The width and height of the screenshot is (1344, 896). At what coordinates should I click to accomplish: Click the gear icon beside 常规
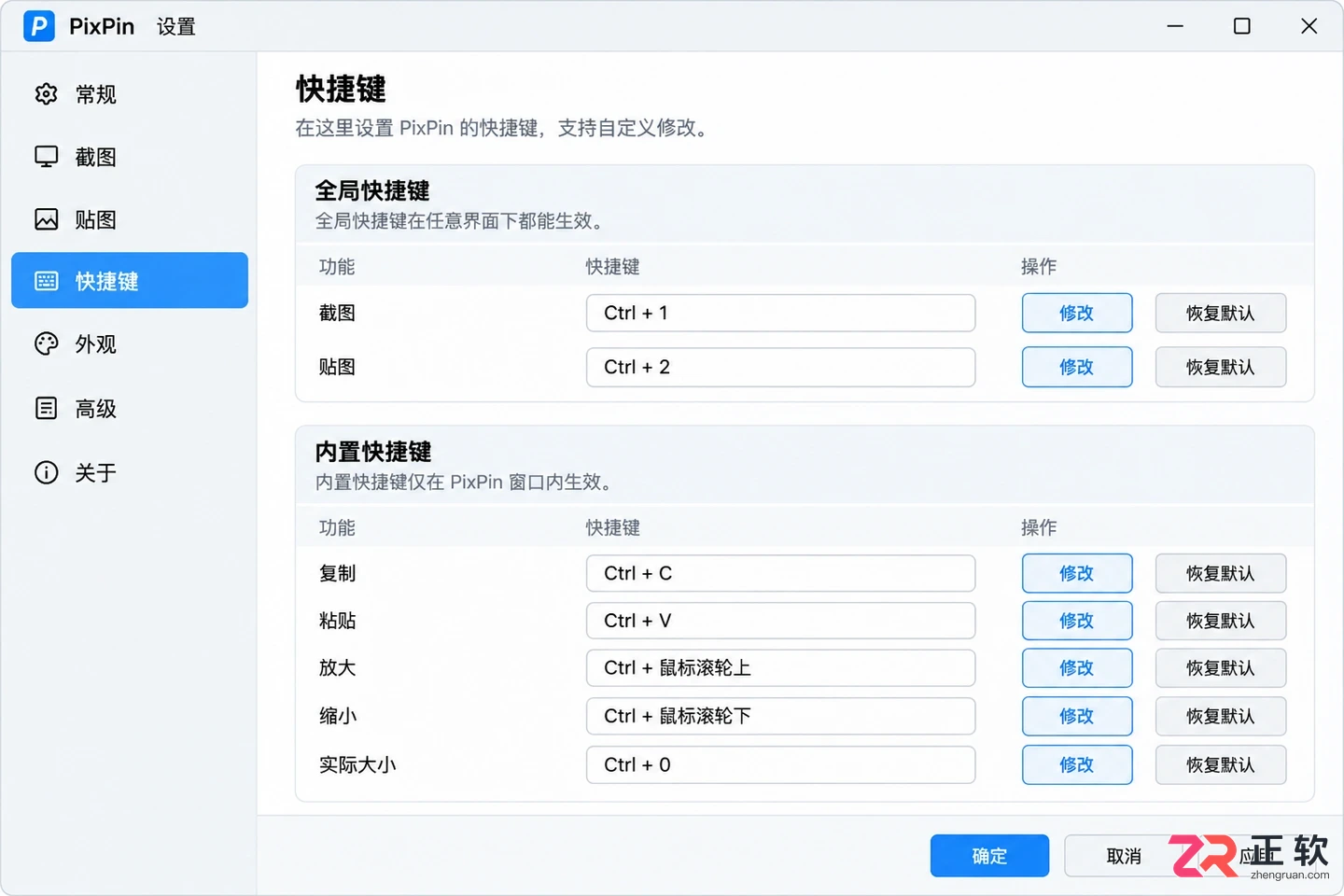tap(46, 94)
